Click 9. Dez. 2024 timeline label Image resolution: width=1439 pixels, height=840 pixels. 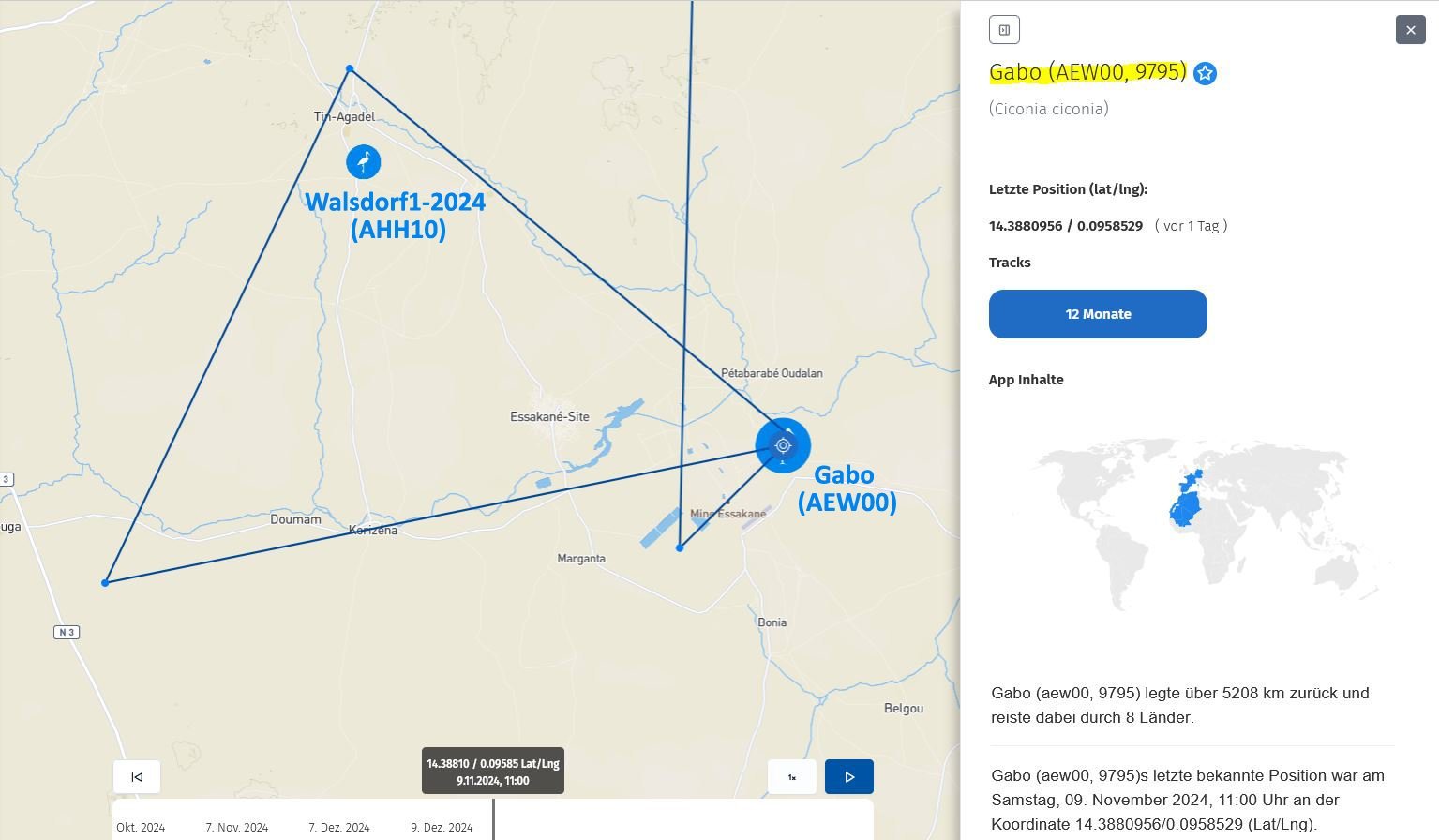[x=442, y=828]
